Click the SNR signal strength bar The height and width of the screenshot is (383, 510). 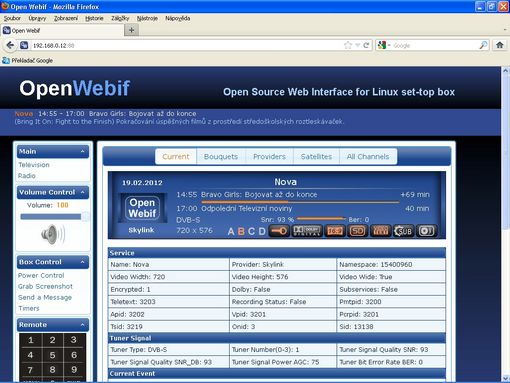pyautogui.click(x=321, y=219)
